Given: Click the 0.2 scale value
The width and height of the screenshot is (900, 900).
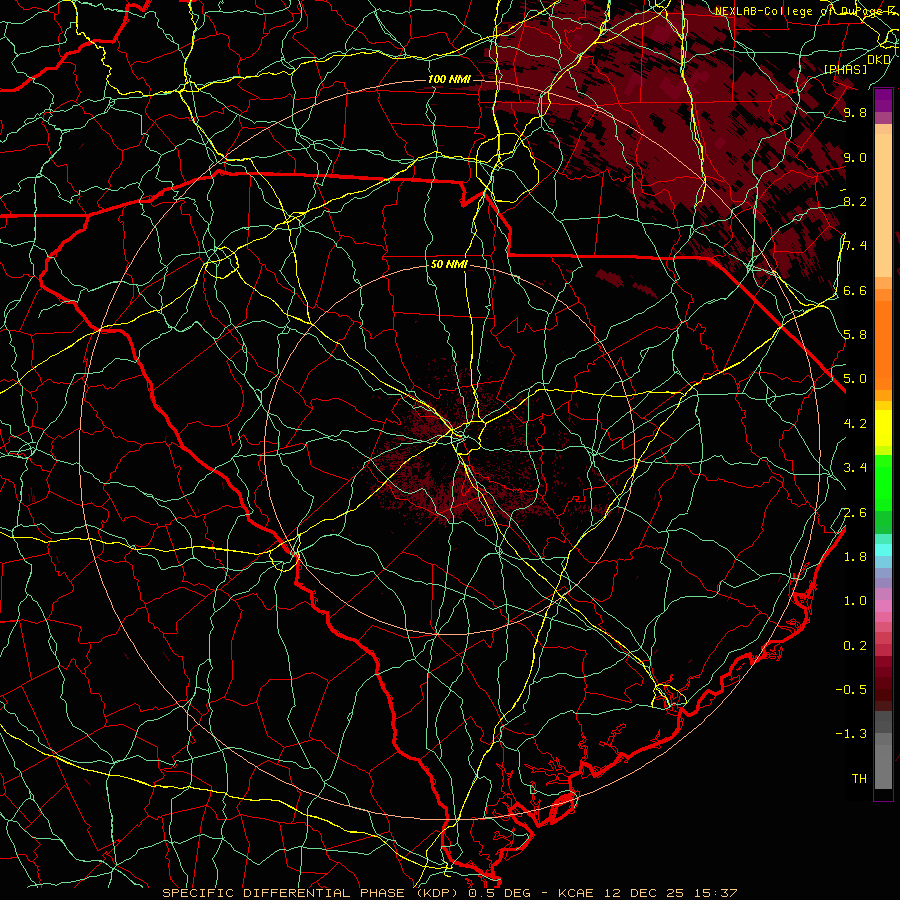Looking at the screenshot, I should point(855,646).
